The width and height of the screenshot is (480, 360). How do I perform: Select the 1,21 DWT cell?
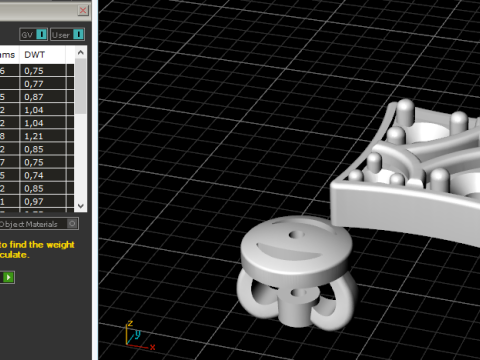click(42, 136)
